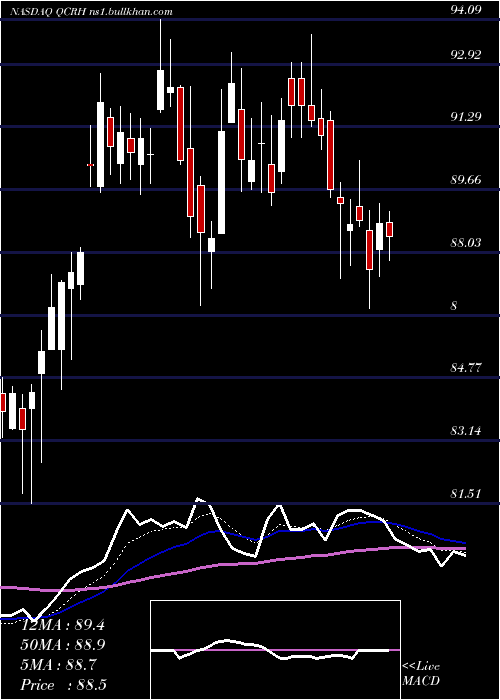This screenshot has width=500, height=700.
Task: Select the 83.14 price axis label
Action: [x=466, y=431]
